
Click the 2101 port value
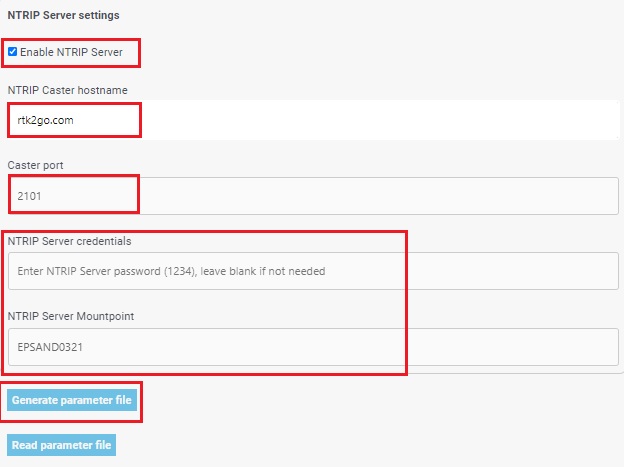click(30, 196)
